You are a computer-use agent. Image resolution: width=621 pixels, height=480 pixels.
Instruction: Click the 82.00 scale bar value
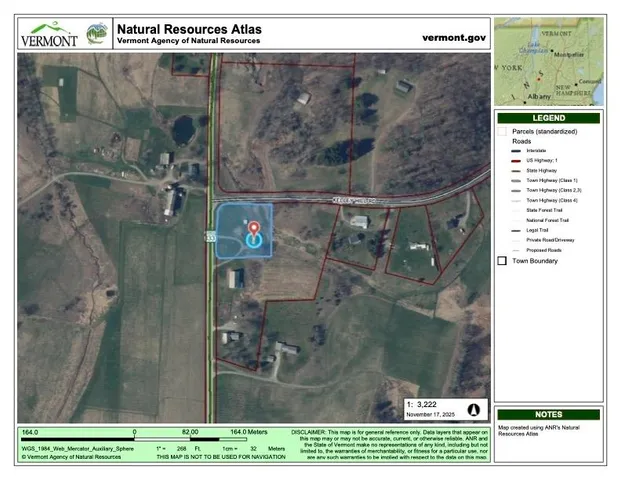click(190, 432)
